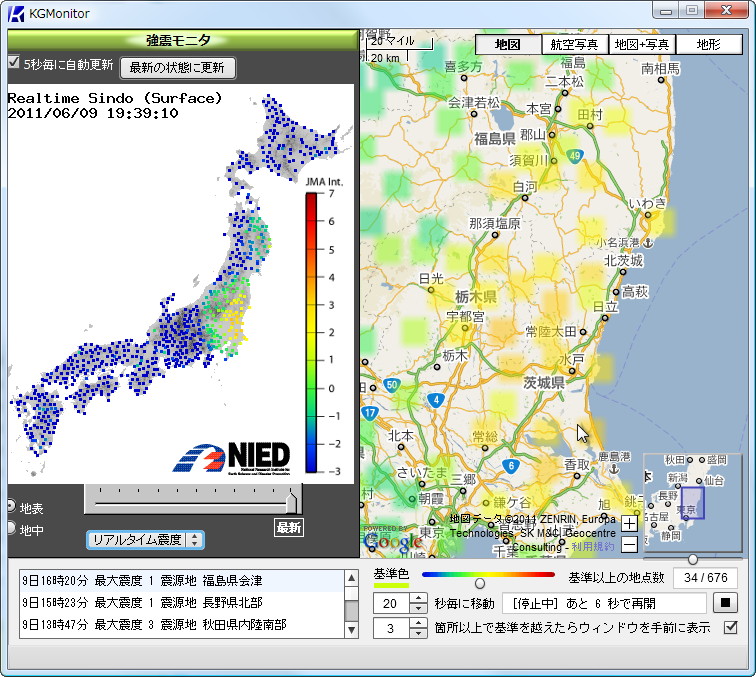The height and width of the screenshot is (677, 756).
Task: Click the KGMonitor title bar icon
Action: point(16,13)
